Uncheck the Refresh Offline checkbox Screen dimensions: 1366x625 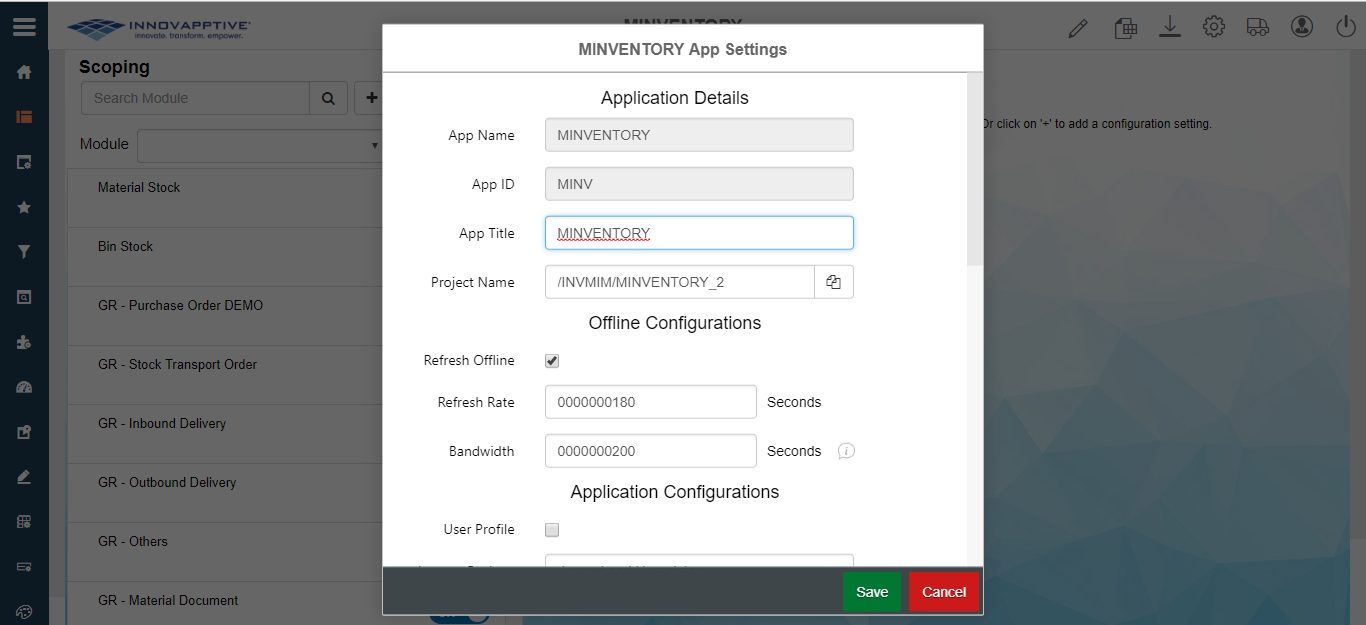click(552, 361)
